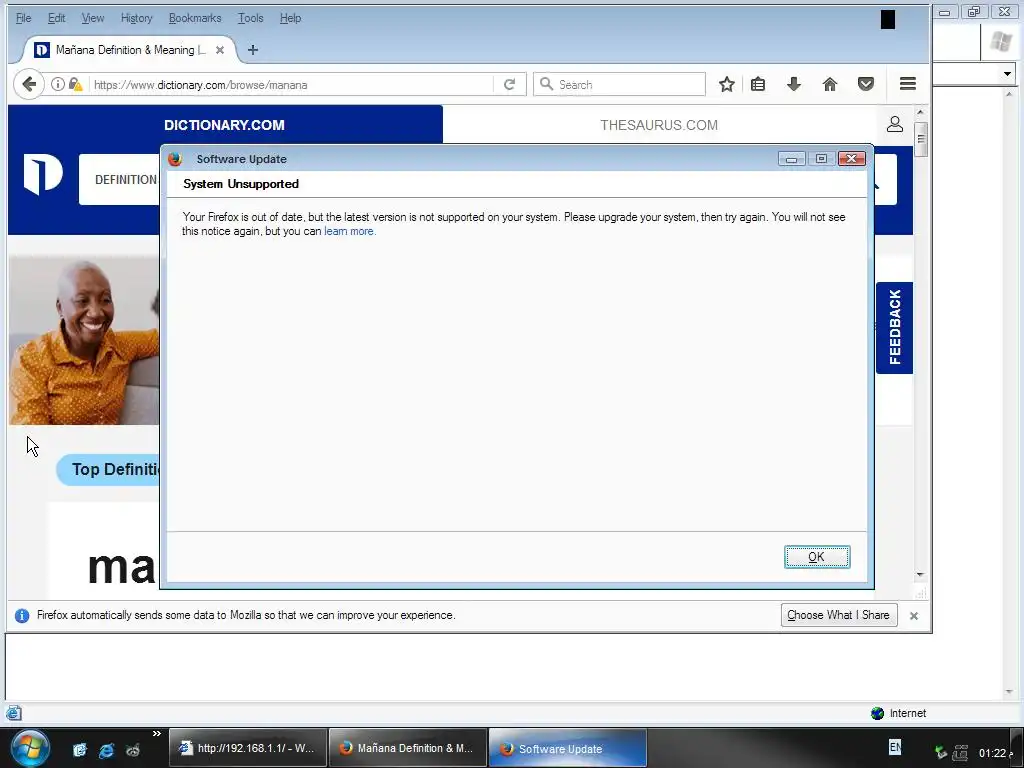The width and height of the screenshot is (1024, 768).
Task: Click Dictionary.com logo icon
Action: (x=43, y=174)
